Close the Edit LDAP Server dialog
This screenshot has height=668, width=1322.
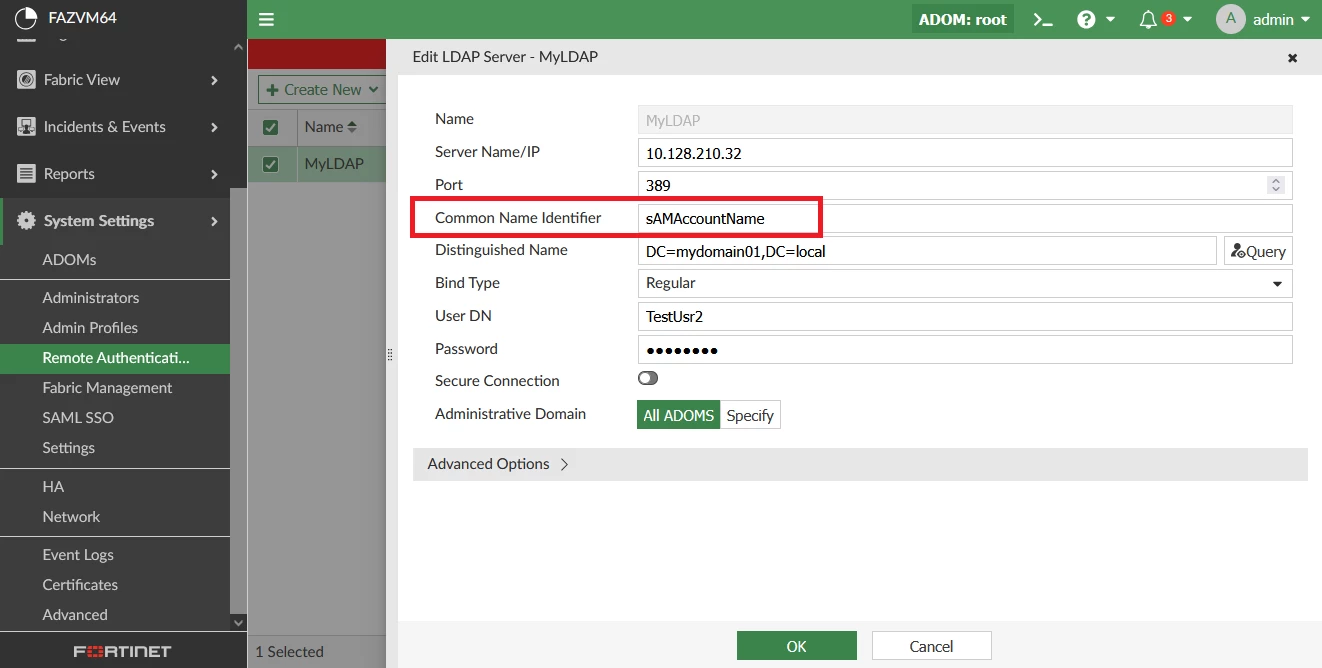click(1292, 58)
